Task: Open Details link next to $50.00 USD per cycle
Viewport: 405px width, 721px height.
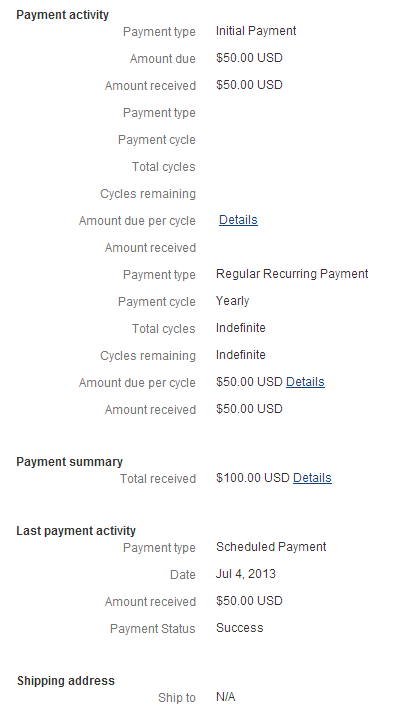Action: [x=305, y=382]
